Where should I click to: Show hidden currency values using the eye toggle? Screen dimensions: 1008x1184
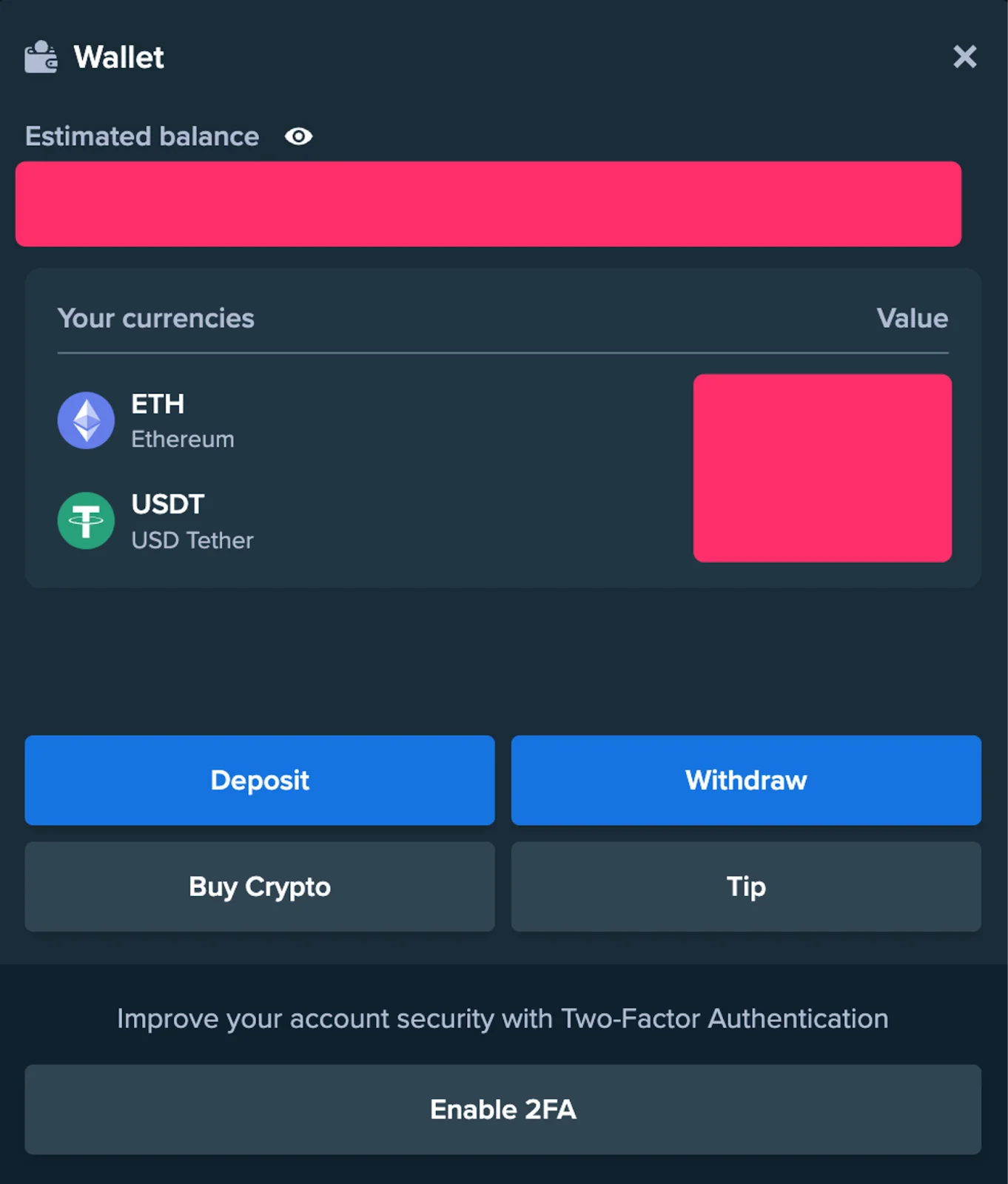pos(299,136)
